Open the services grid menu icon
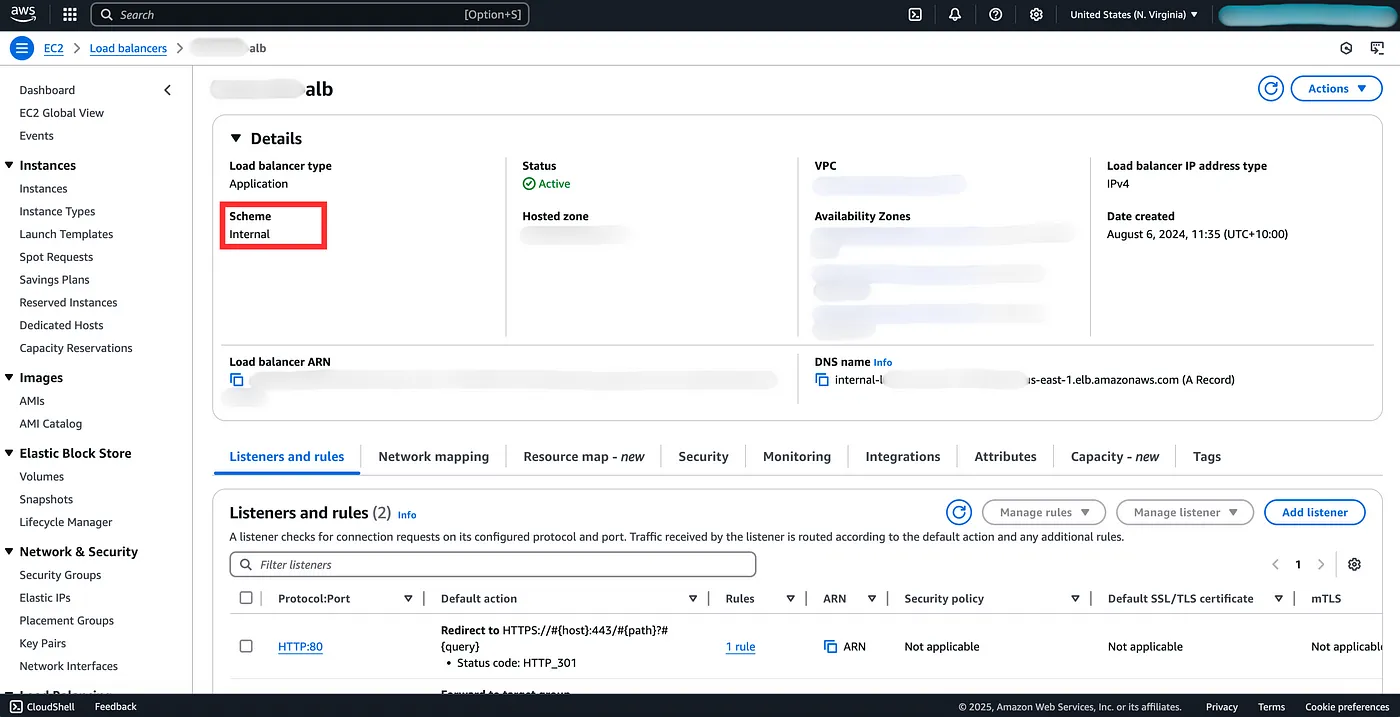This screenshot has width=1400, height=717. [x=70, y=15]
